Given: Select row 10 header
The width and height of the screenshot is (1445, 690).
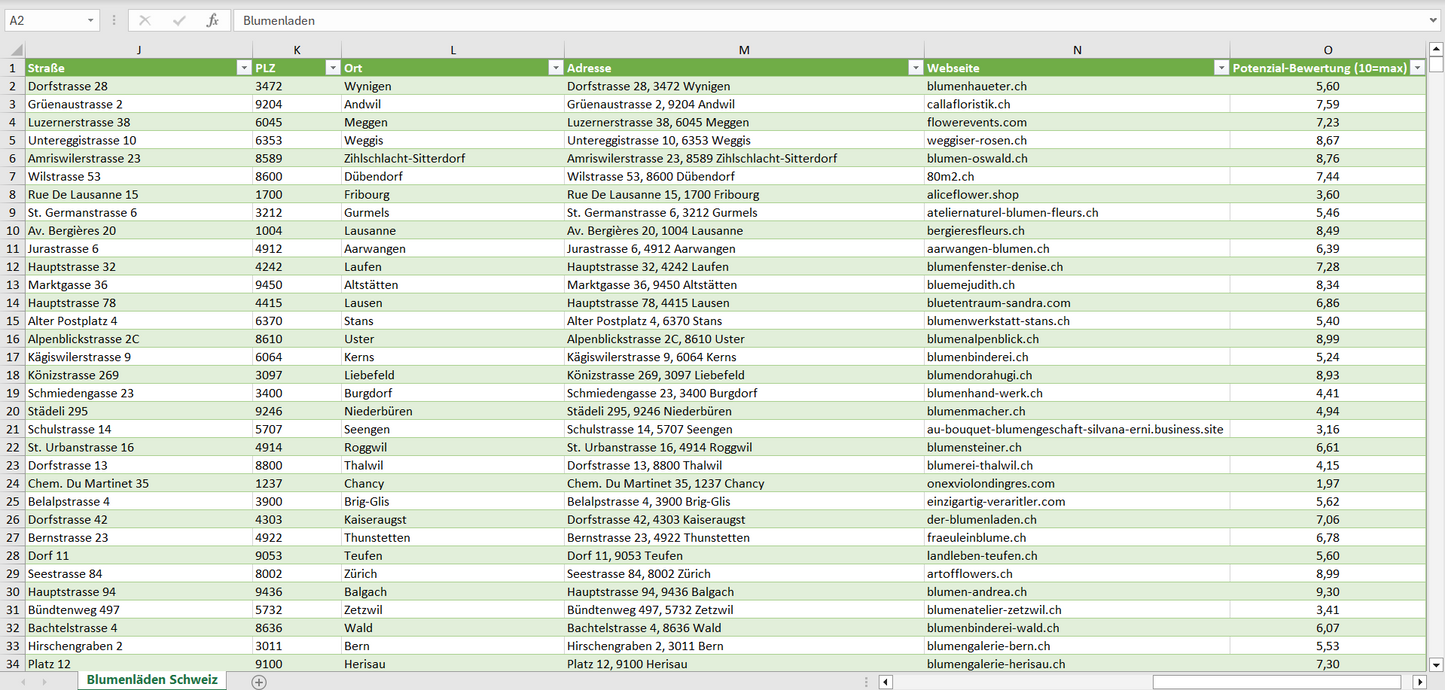Looking at the screenshot, I should coord(12,231).
